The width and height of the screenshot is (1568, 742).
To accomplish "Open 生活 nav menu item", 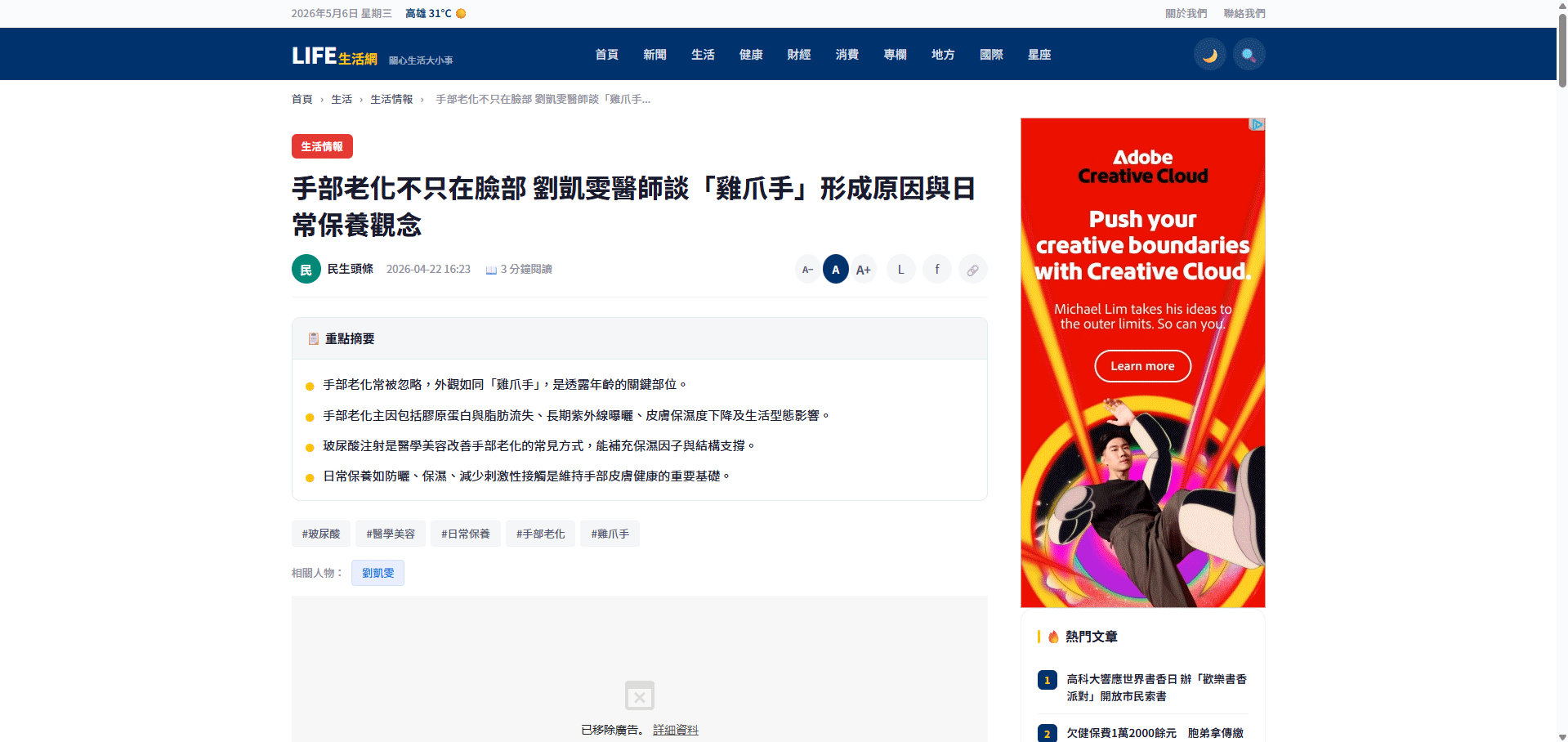I will pyautogui.click(x=703, y=55).
